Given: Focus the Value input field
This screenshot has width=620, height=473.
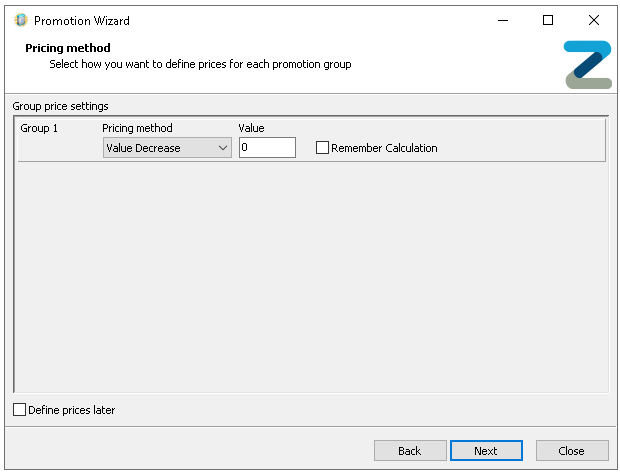Looking at the screenshot, I should click(x=267, y=148).
